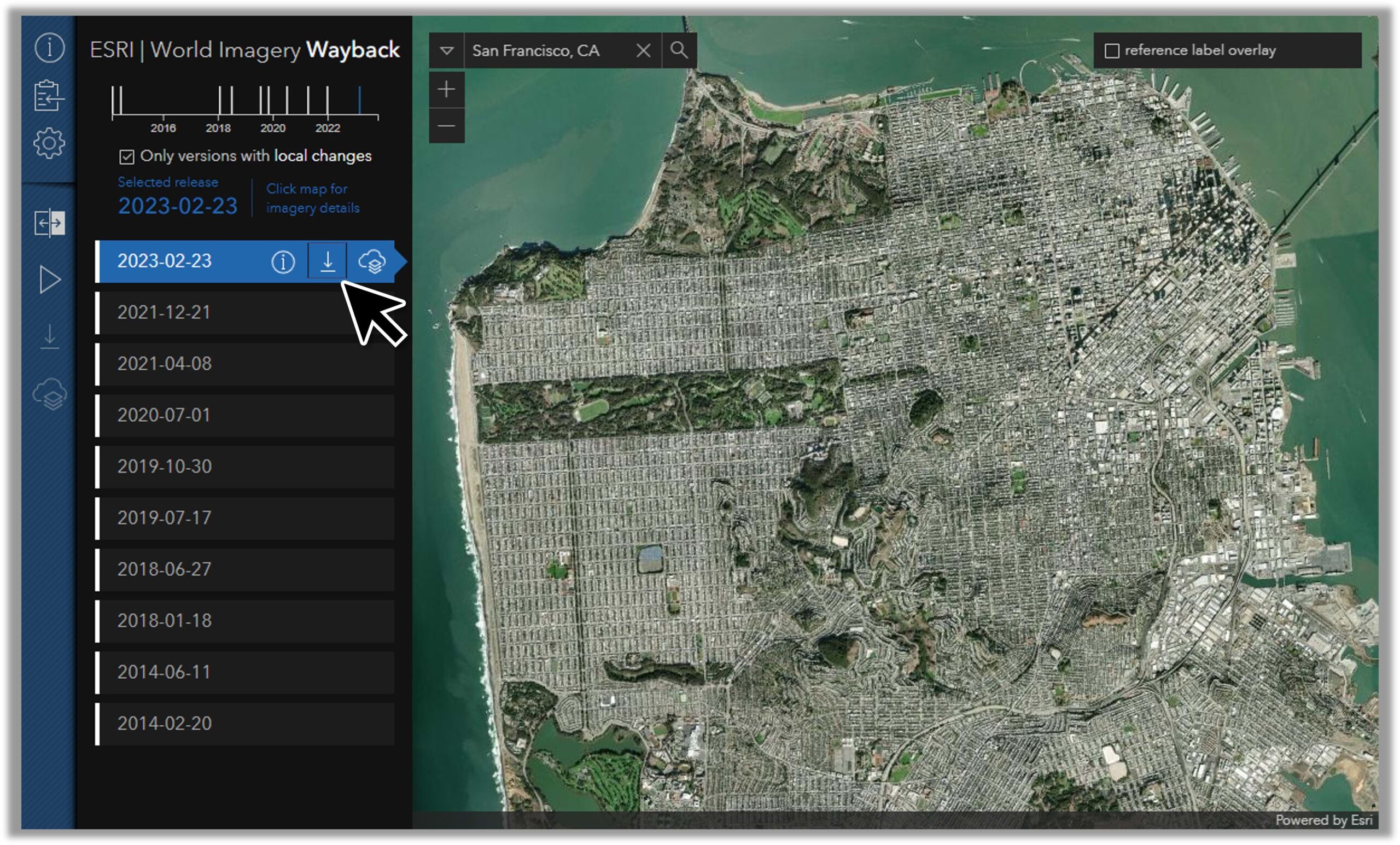Enable the reference label overlay checkbox

[x=1111, y=51]
